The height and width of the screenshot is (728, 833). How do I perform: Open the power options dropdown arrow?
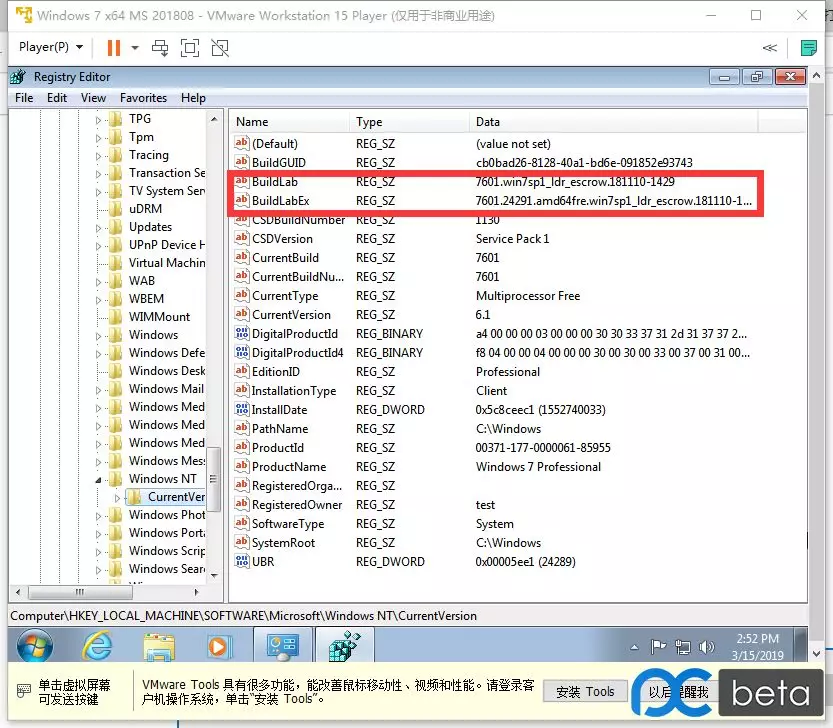click(135, 48)
